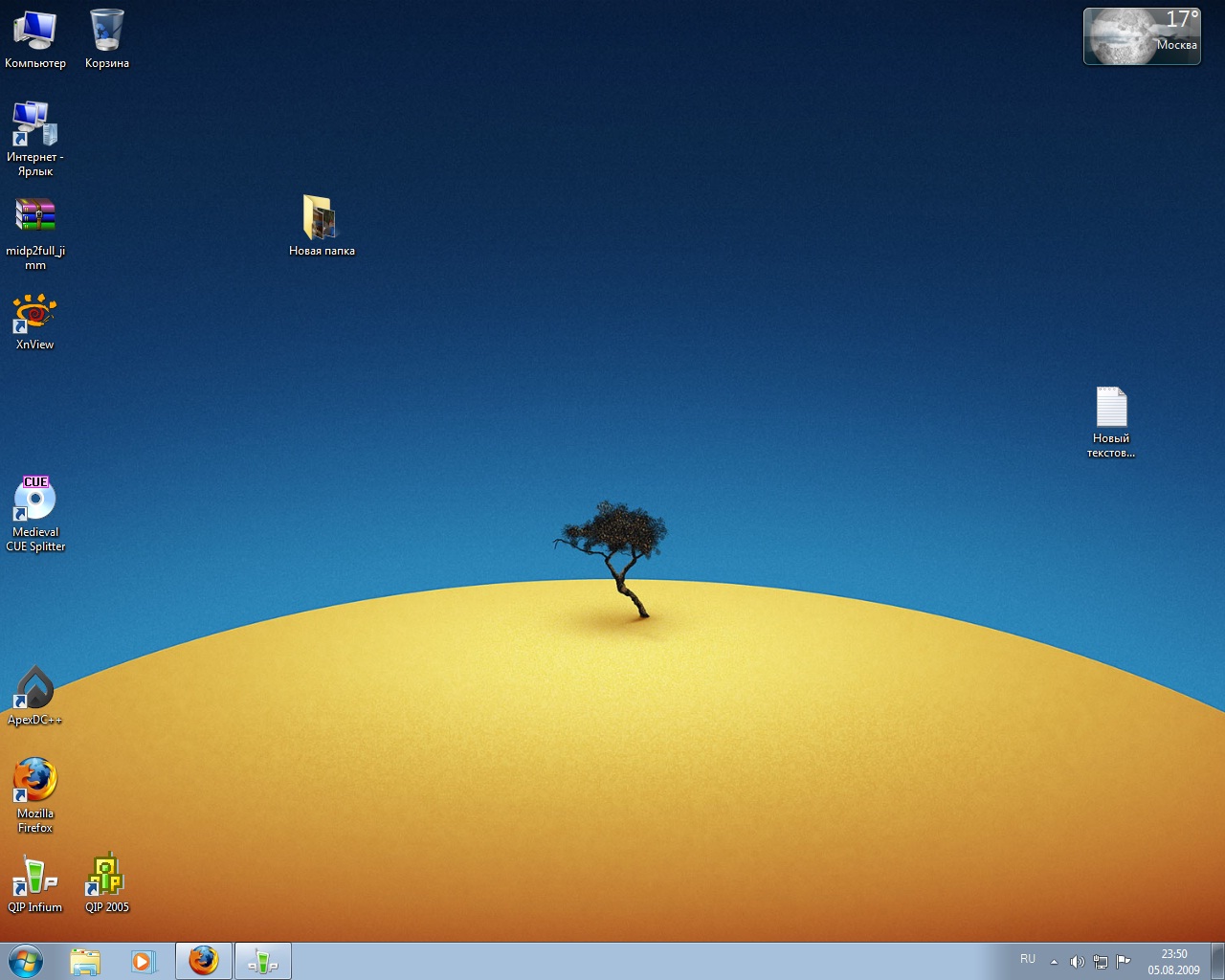
Task: Select the midp2full_jimm archive icon
Action: 35,233
